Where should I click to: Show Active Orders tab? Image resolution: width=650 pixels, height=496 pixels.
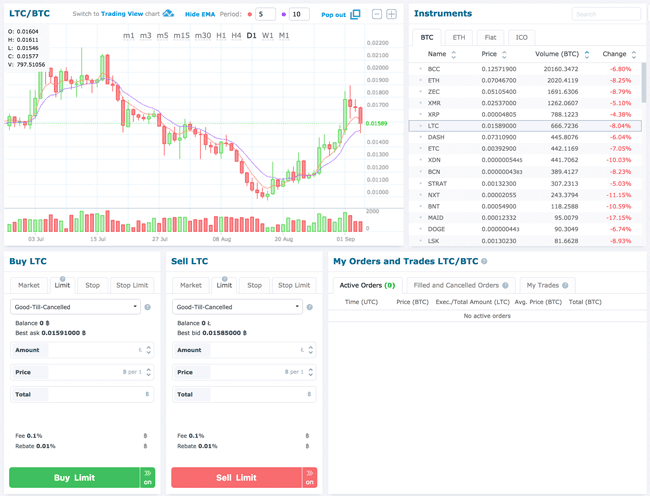click(367, 286)
